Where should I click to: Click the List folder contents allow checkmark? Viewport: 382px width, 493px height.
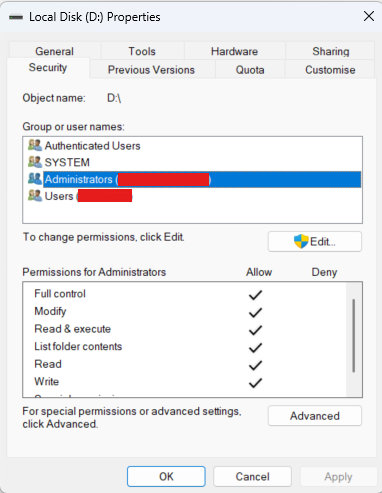coord(255,348)
